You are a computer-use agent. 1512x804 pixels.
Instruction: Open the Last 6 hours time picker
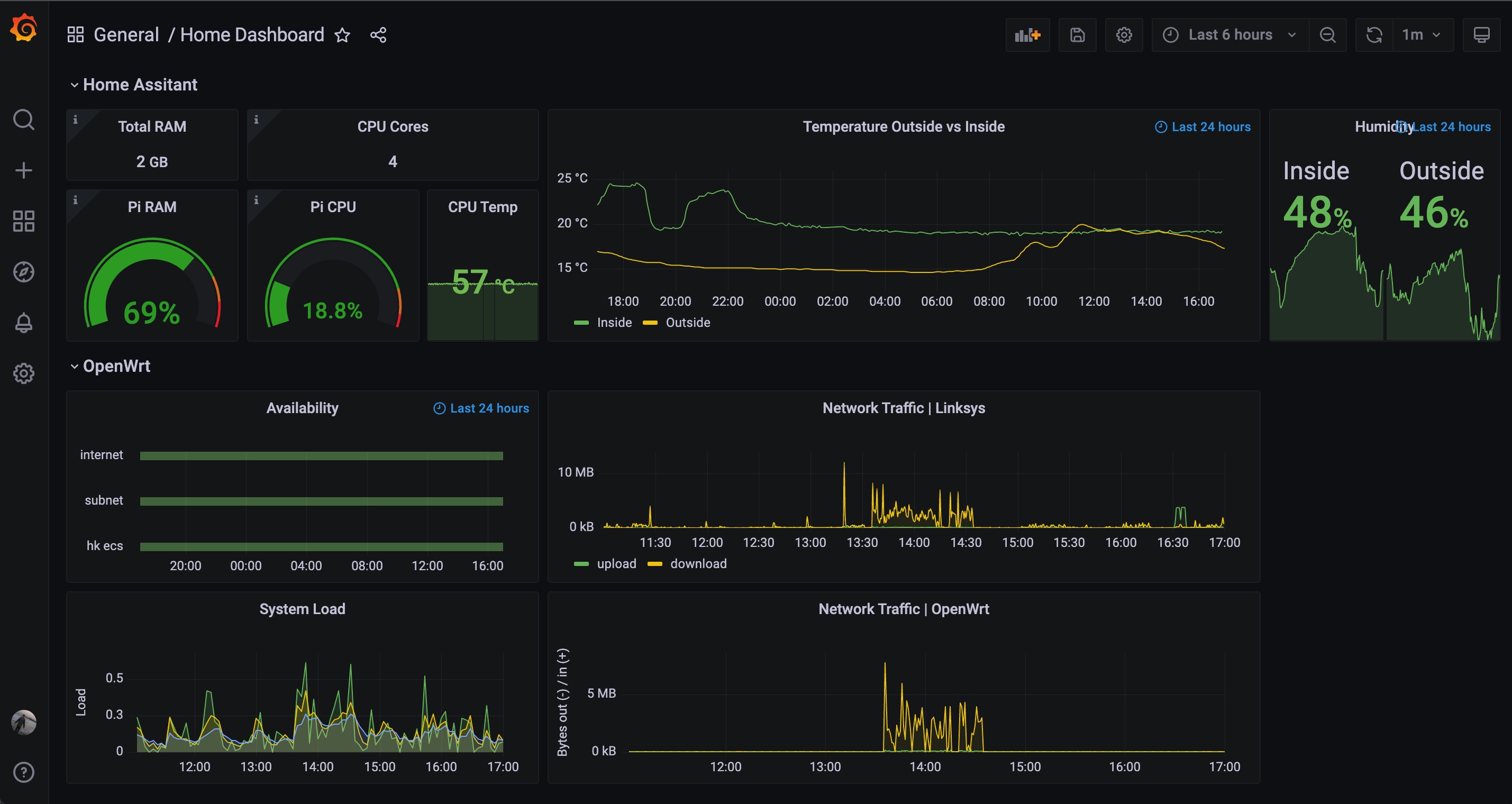click(1229, 35)
